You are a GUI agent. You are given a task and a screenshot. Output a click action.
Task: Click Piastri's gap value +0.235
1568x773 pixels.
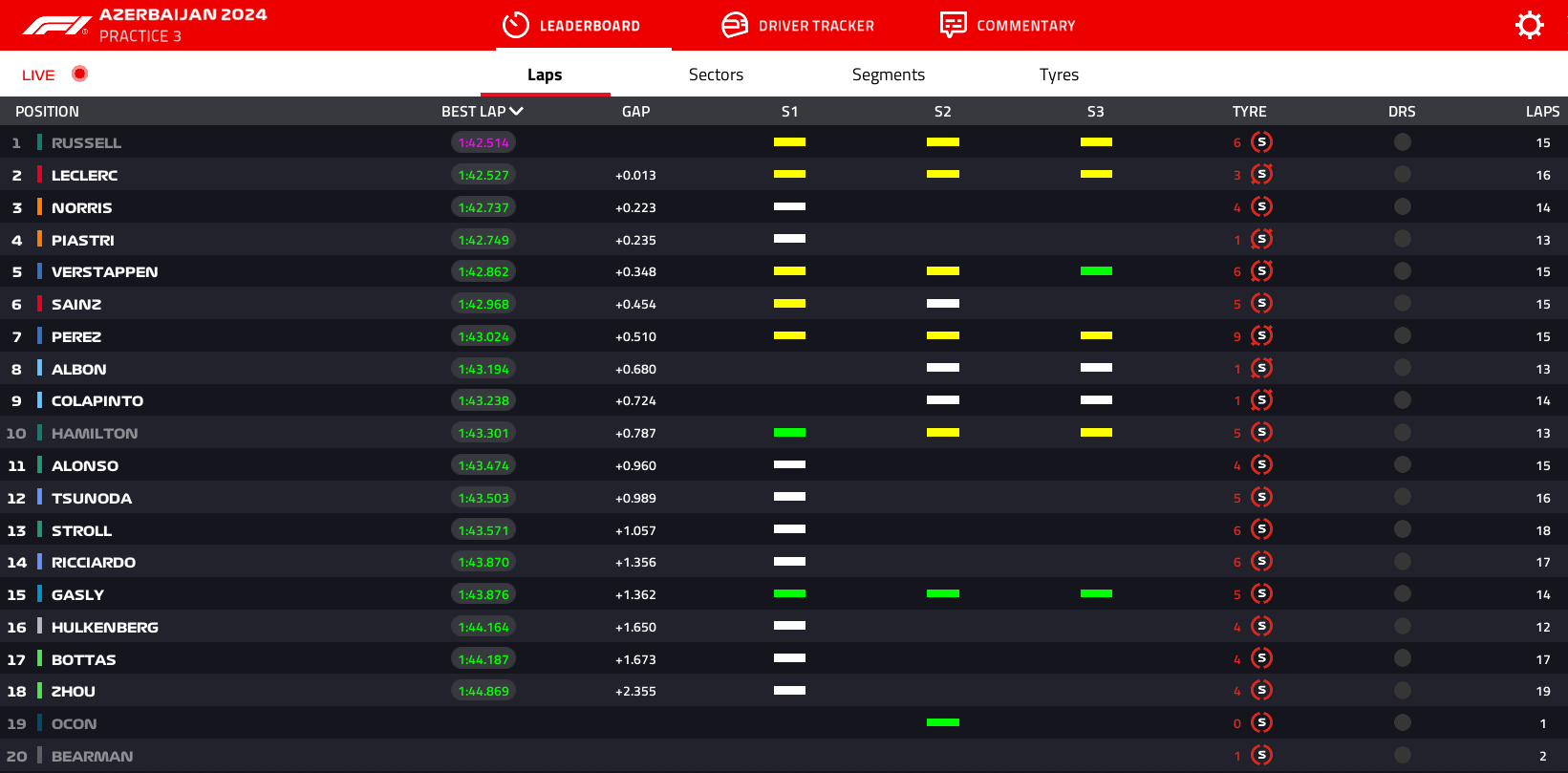(x=635, y=240)
